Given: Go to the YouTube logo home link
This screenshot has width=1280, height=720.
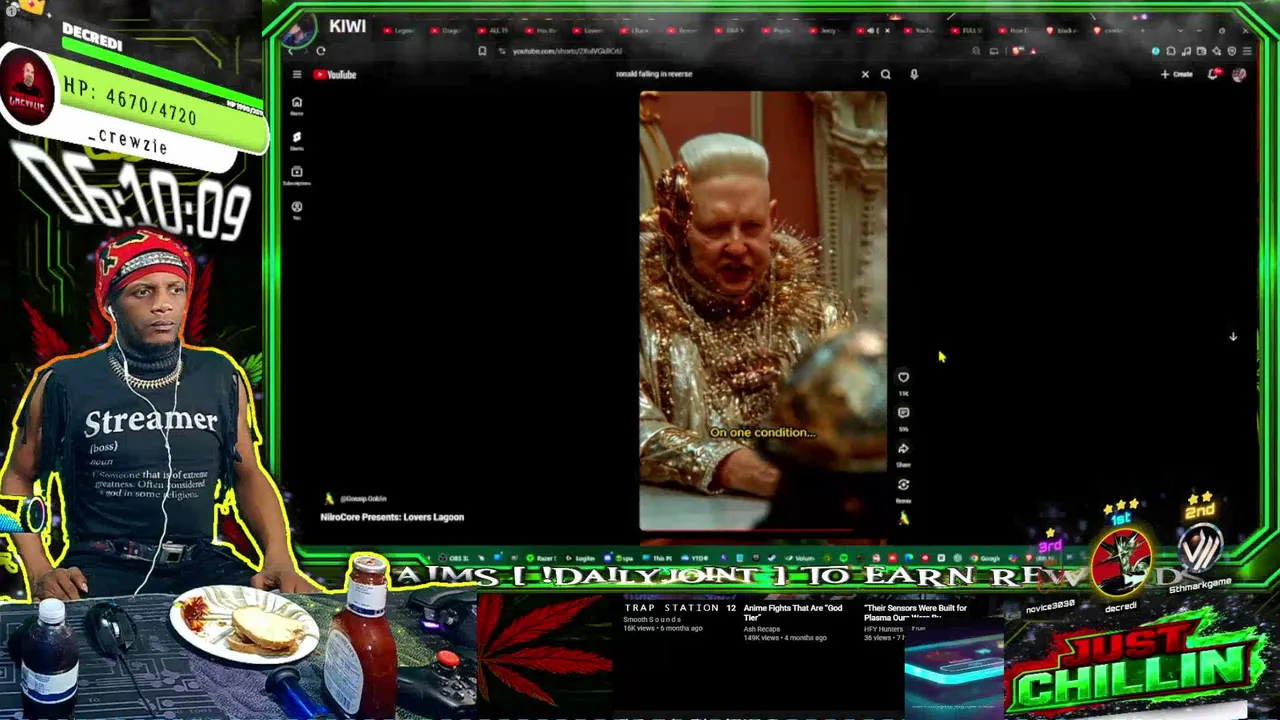Looking at the screenshot, I should pyautogui.click(x=335, y=74).
